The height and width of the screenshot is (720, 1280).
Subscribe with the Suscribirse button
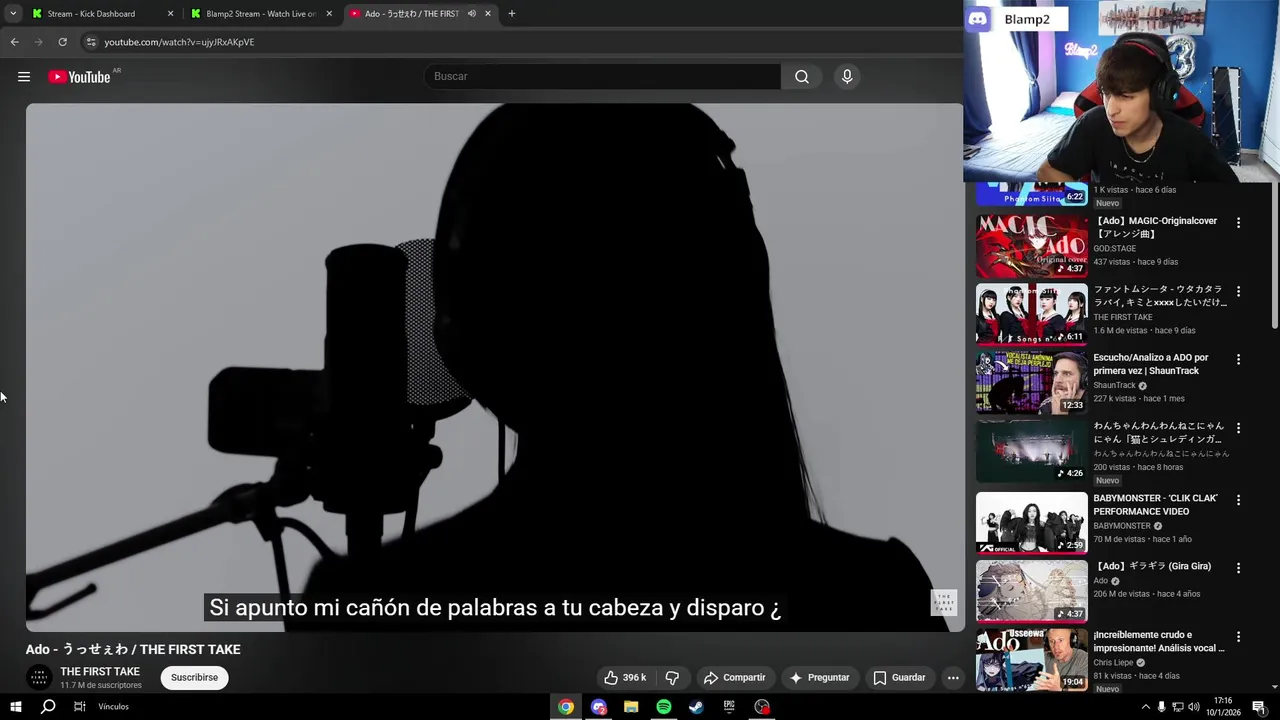pyautogui.click(x=194, y=678)
